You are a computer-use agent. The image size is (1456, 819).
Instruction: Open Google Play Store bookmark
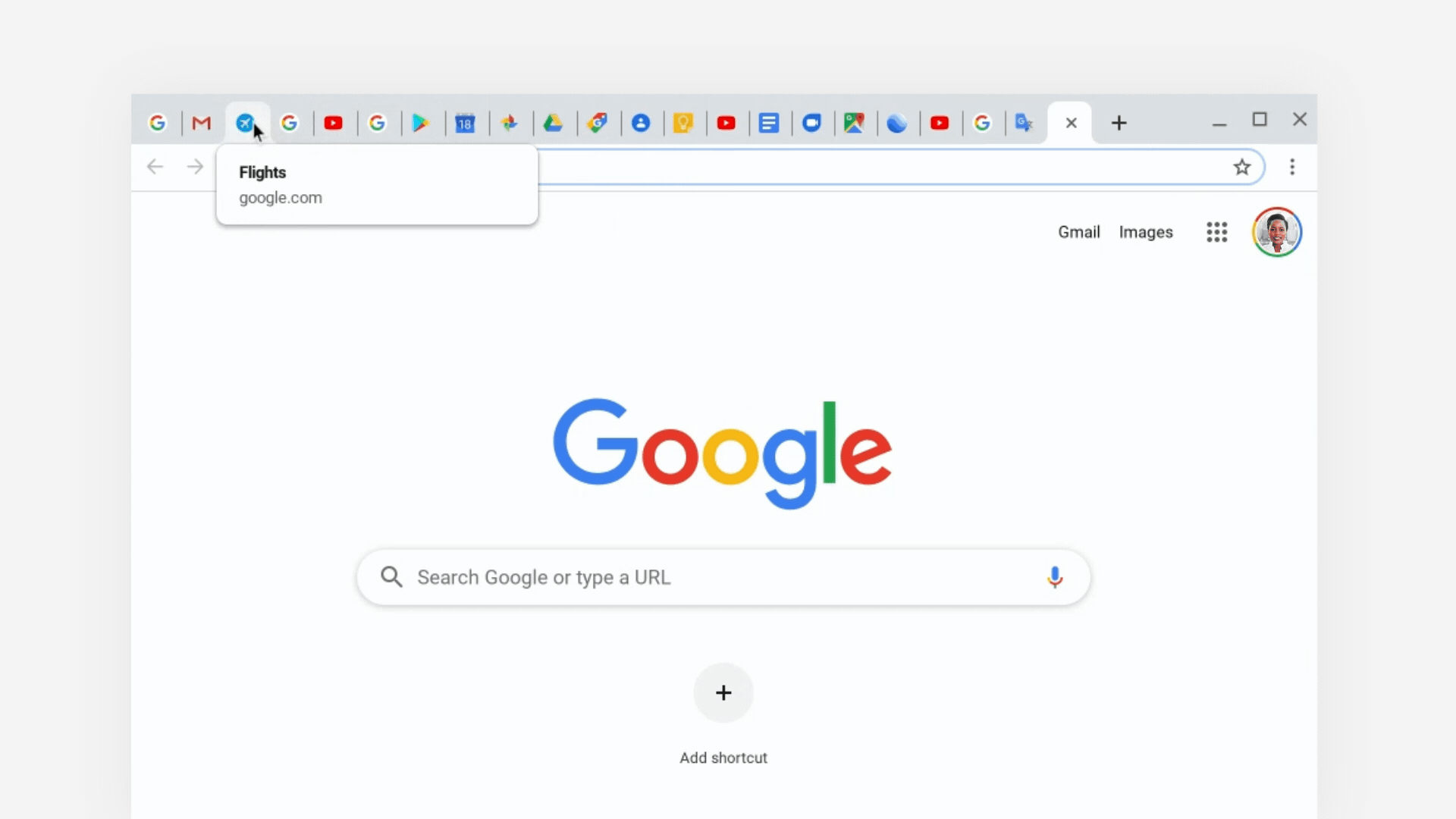420,122
